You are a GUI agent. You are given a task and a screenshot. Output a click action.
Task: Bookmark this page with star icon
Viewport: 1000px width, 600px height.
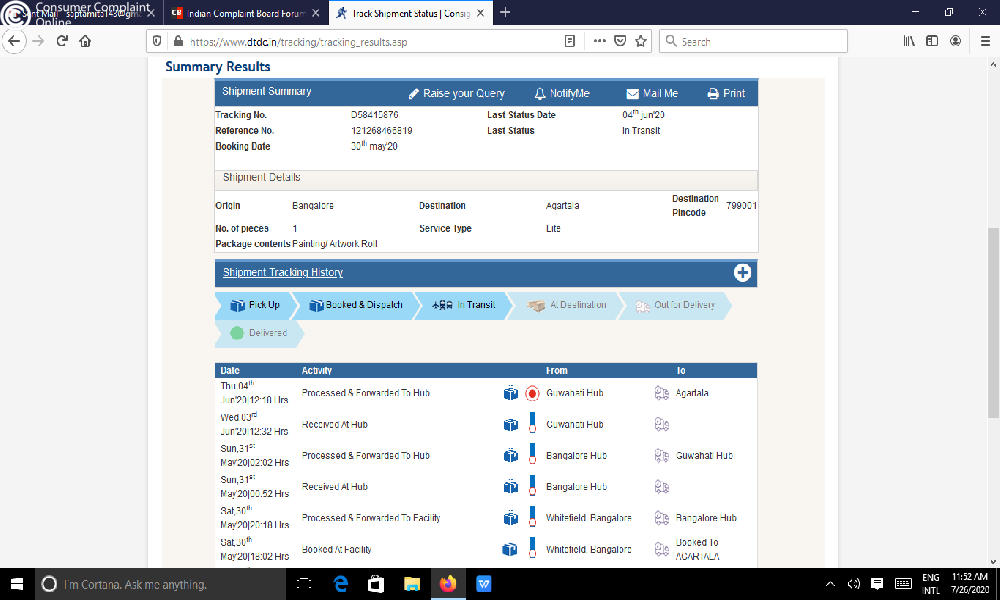click(x=641, y=41)
